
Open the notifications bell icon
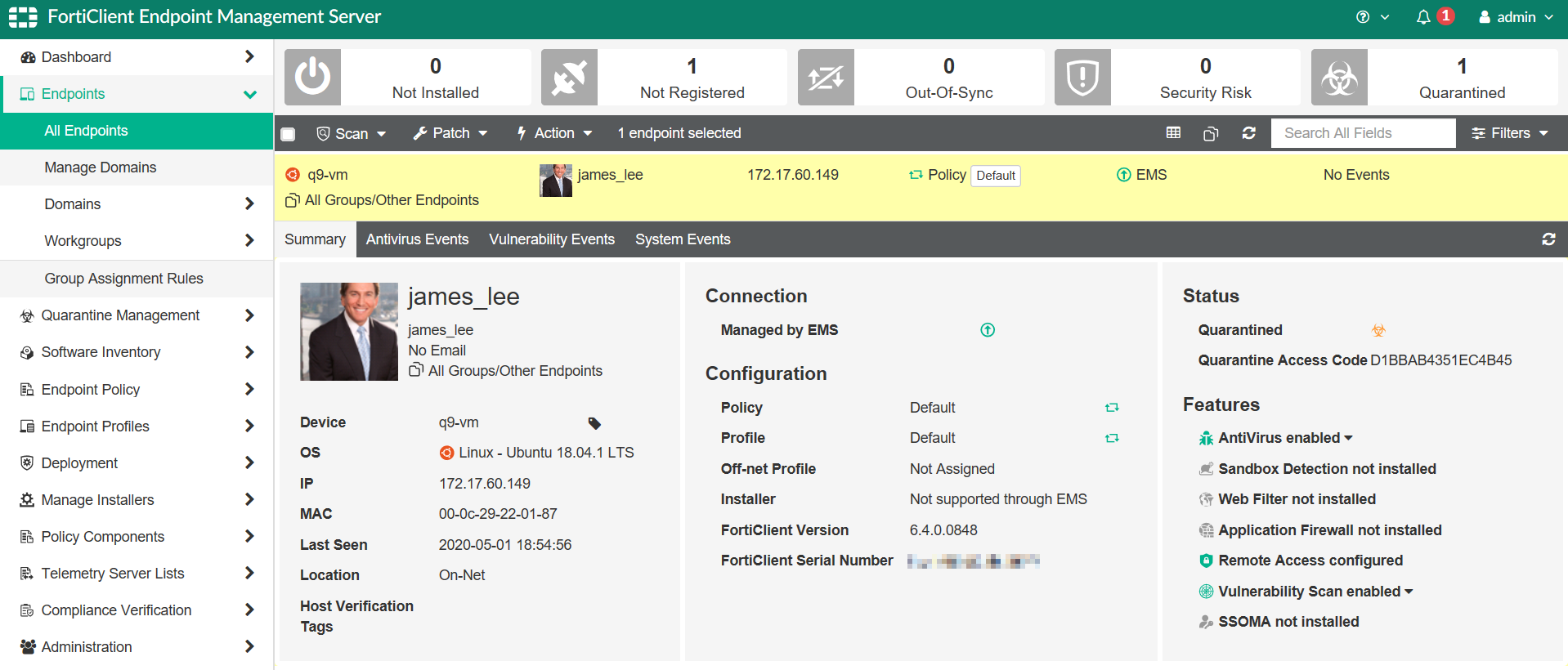1423,17
